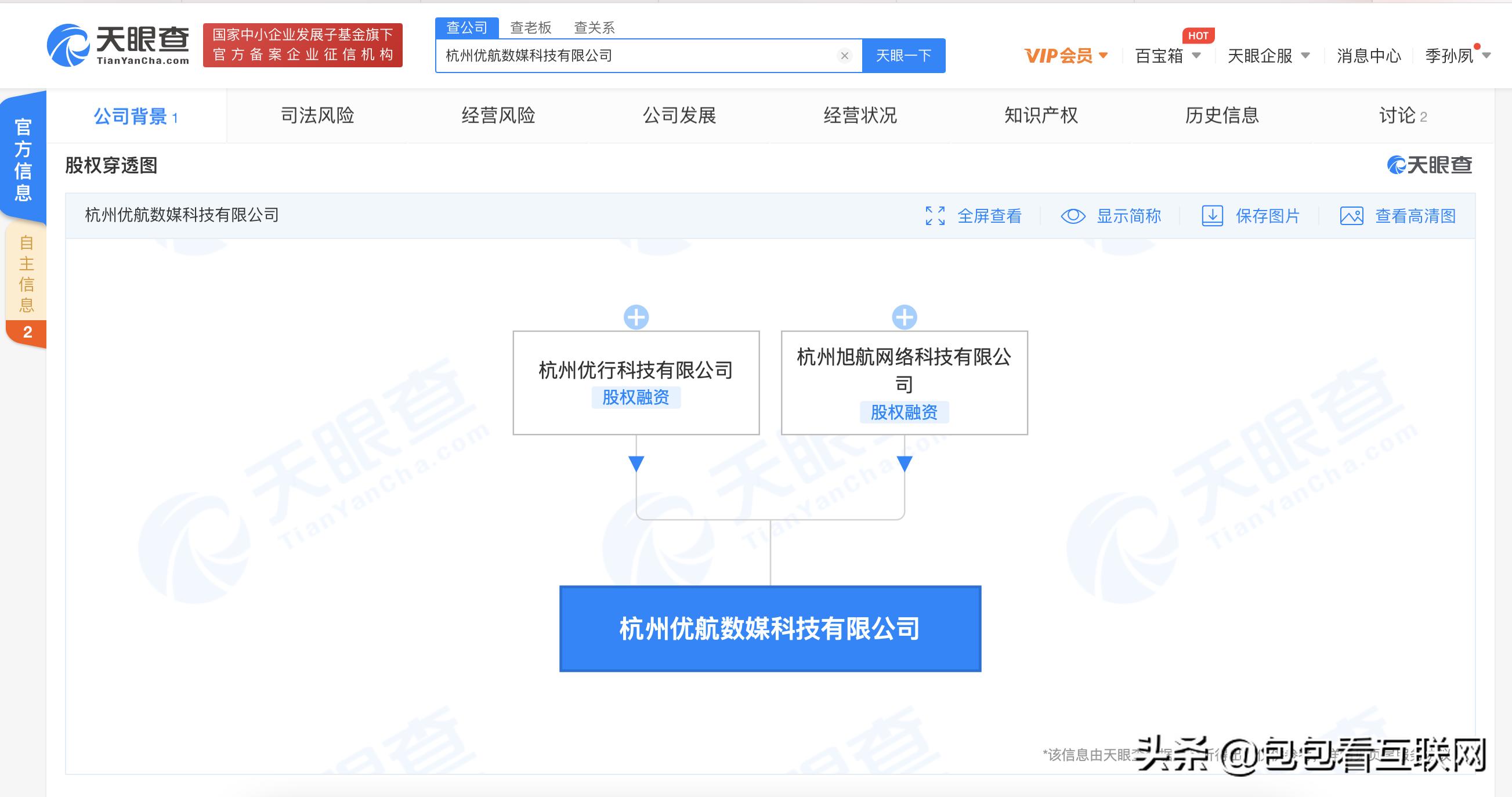Click the 全屏查看 fullscreen icon
This screenshot has width=1512, height=797.
pos(937,216)
